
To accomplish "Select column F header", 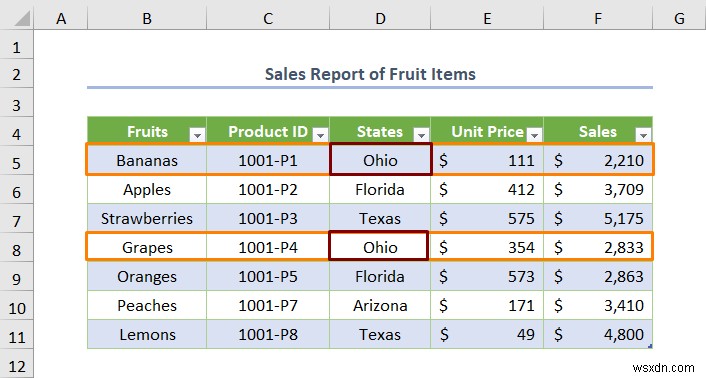I will (x=598, y=18).
